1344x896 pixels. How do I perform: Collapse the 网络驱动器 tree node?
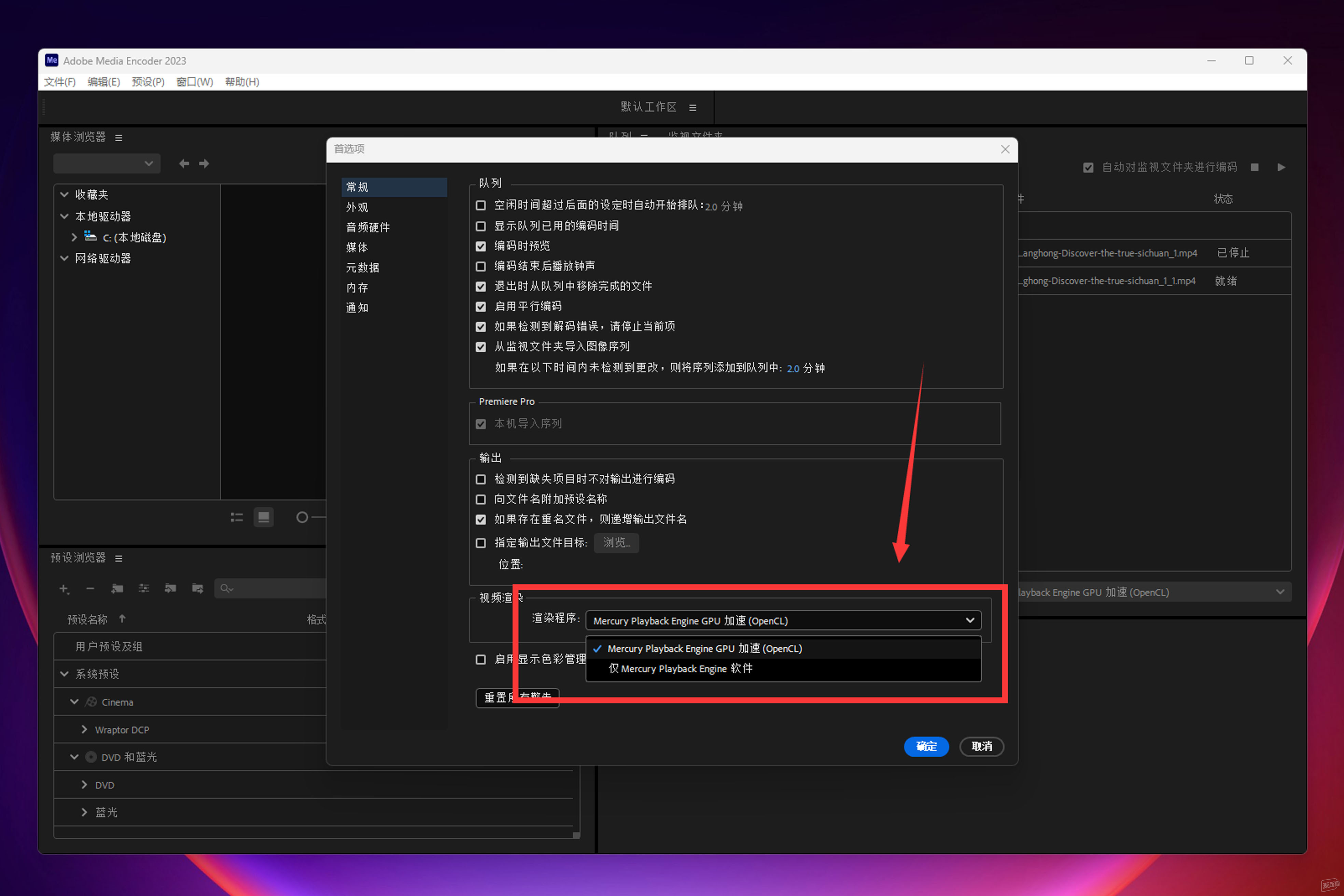pyautogui.click(x=65, y=258)
